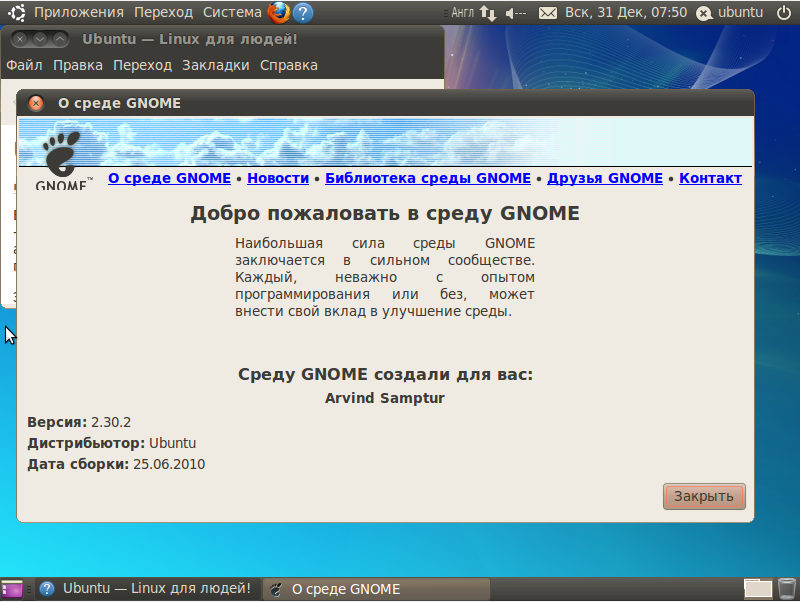Click the О среде GNOME link
This screenshot has height=602, width=800.
[x=169, y=178]
